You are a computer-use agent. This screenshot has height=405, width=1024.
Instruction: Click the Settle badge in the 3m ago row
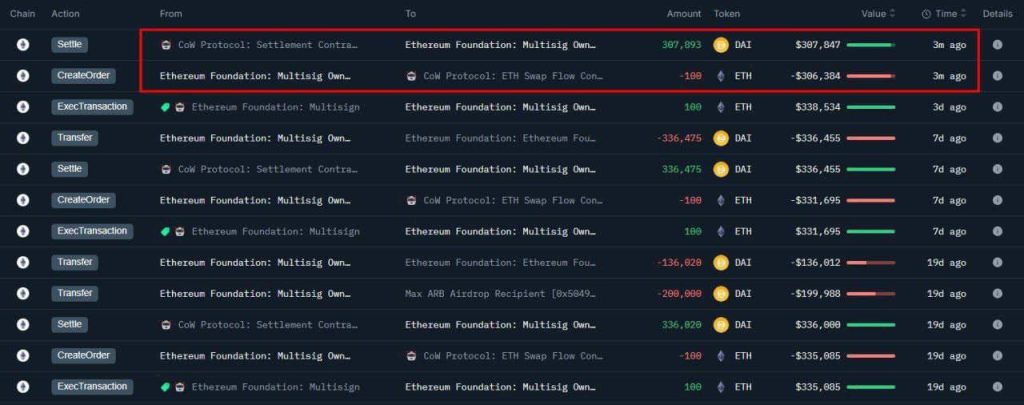(x=70, y=45)
